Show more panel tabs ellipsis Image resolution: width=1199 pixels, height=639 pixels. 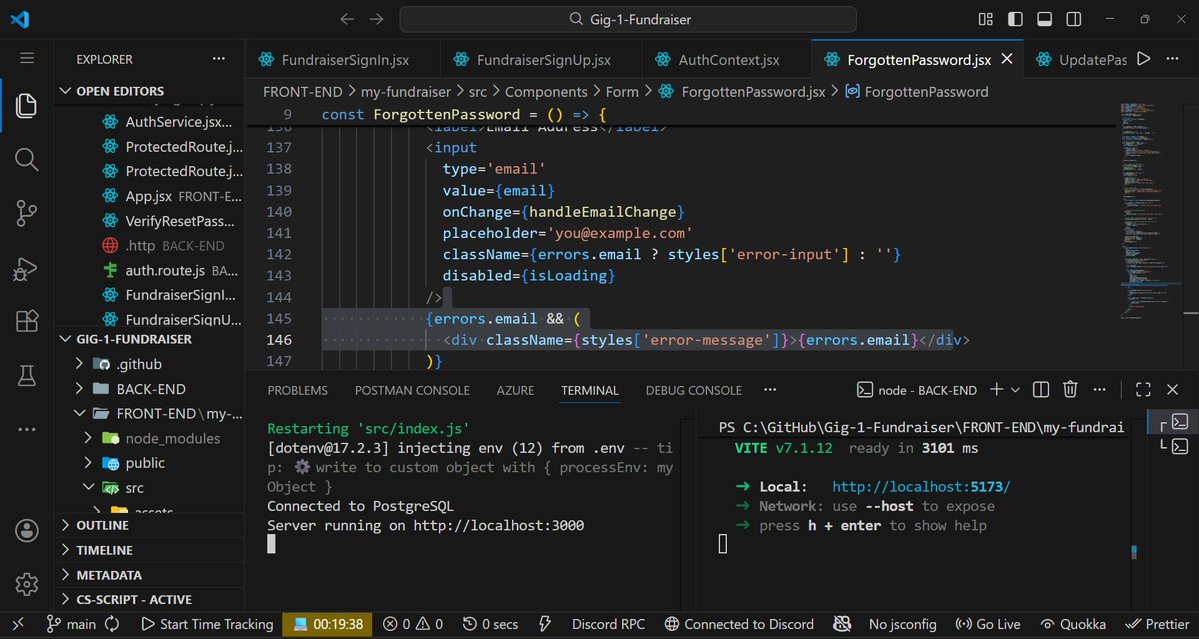pos(769,391)
